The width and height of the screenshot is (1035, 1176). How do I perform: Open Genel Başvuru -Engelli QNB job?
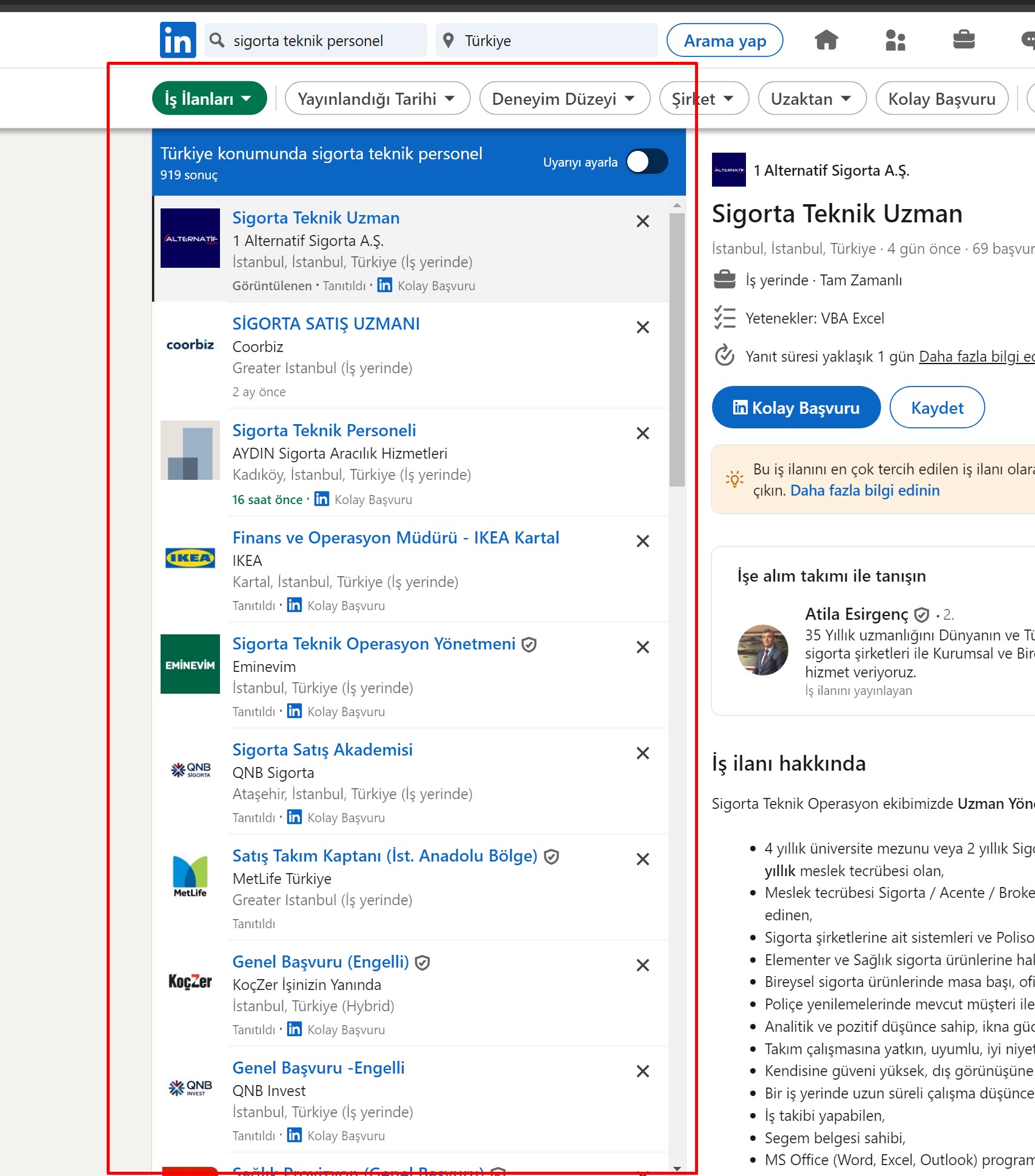point(318,1068)
